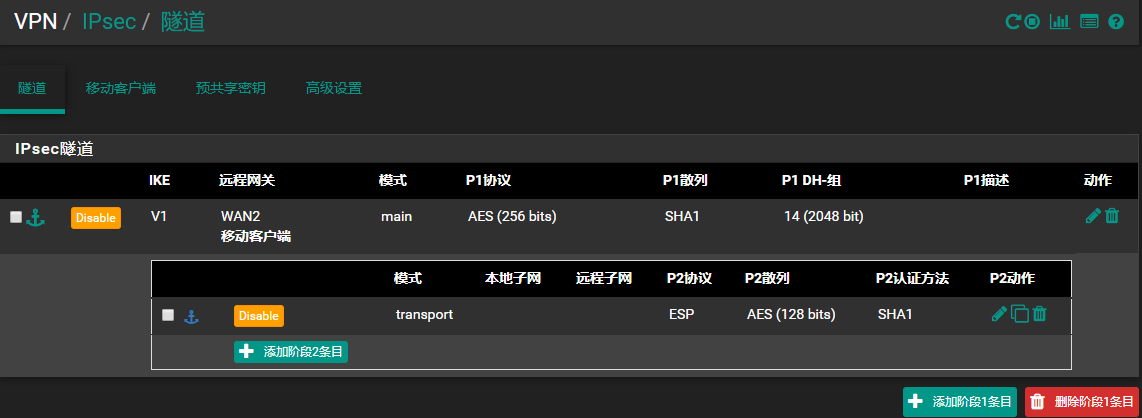Image resolution: width=1142 pixels, height=418 pixels.
Task: Click the help question mark icon
Action: click(x=1116, y=21)
